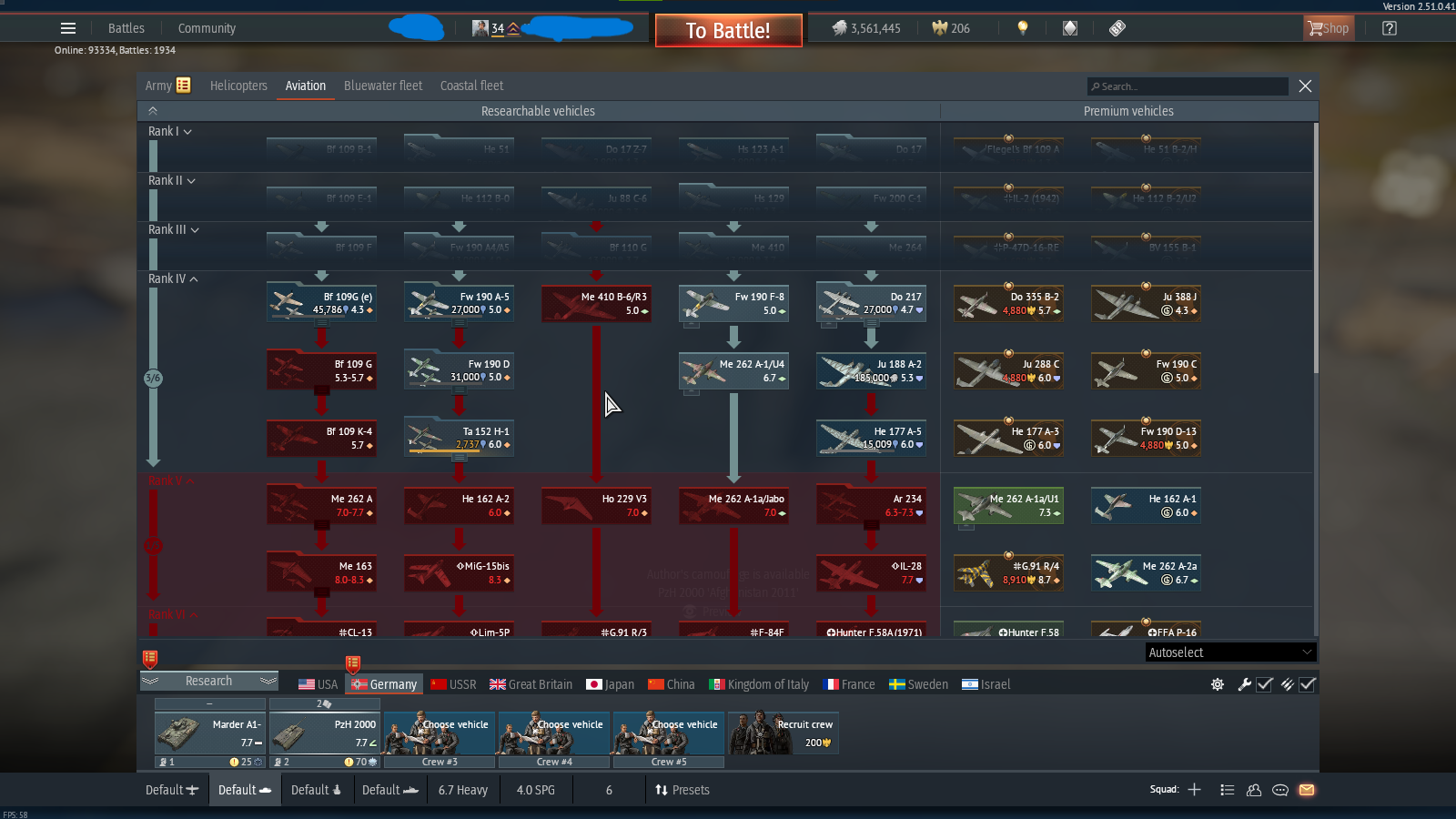This screenshot has width=1456, height=819.
Task: Switch to the Helicopters tab
Action: (238, 86)
